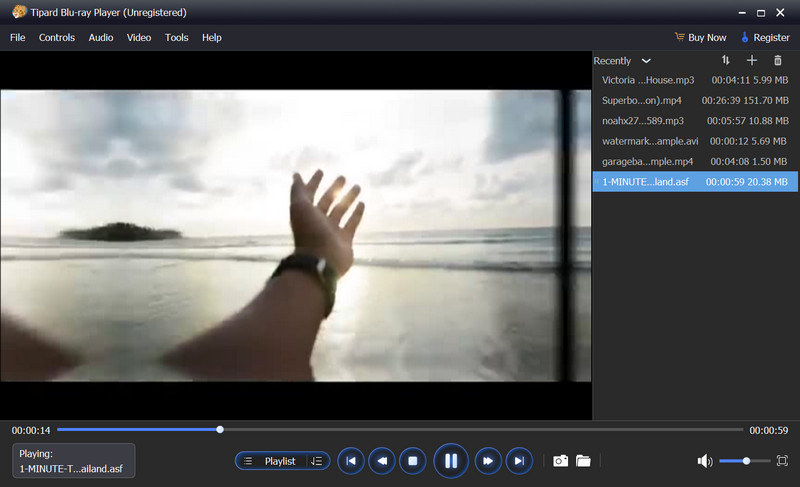This screenshot has width=800, height=487.
Task: Click the elapsed time 00:00:14
Action: [31, 430]
